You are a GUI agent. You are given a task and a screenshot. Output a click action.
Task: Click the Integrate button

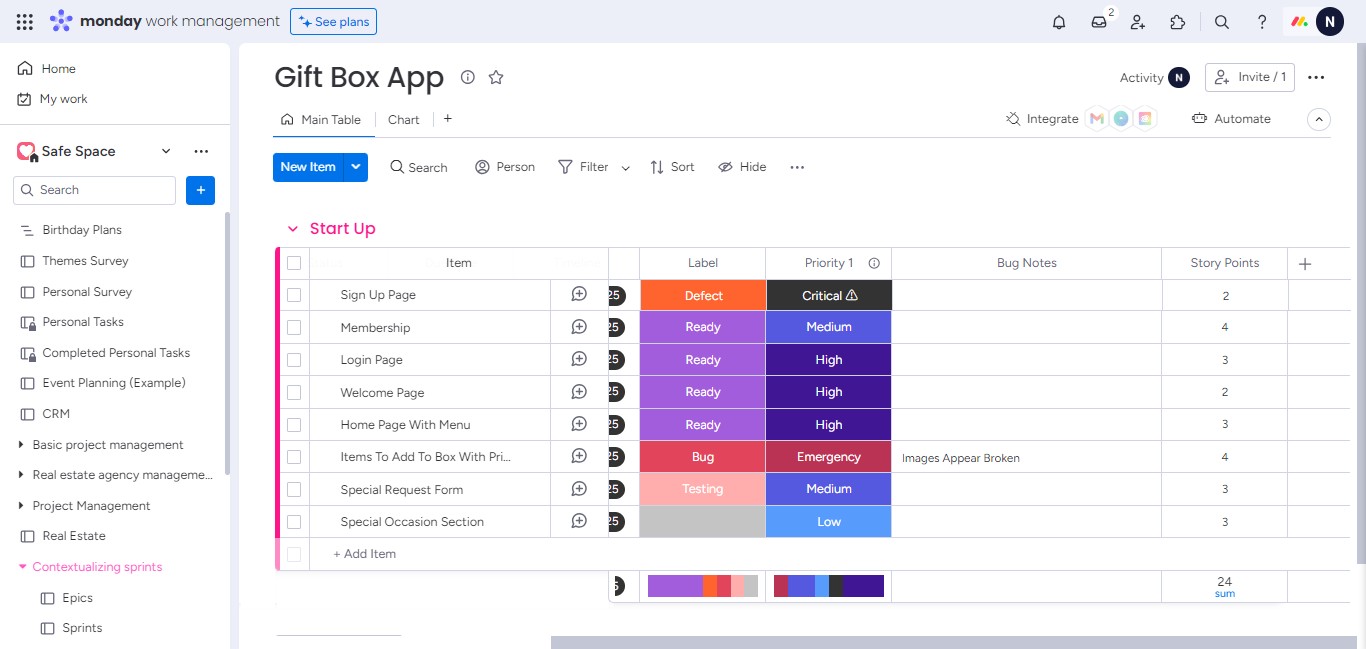coord(1042,118)
